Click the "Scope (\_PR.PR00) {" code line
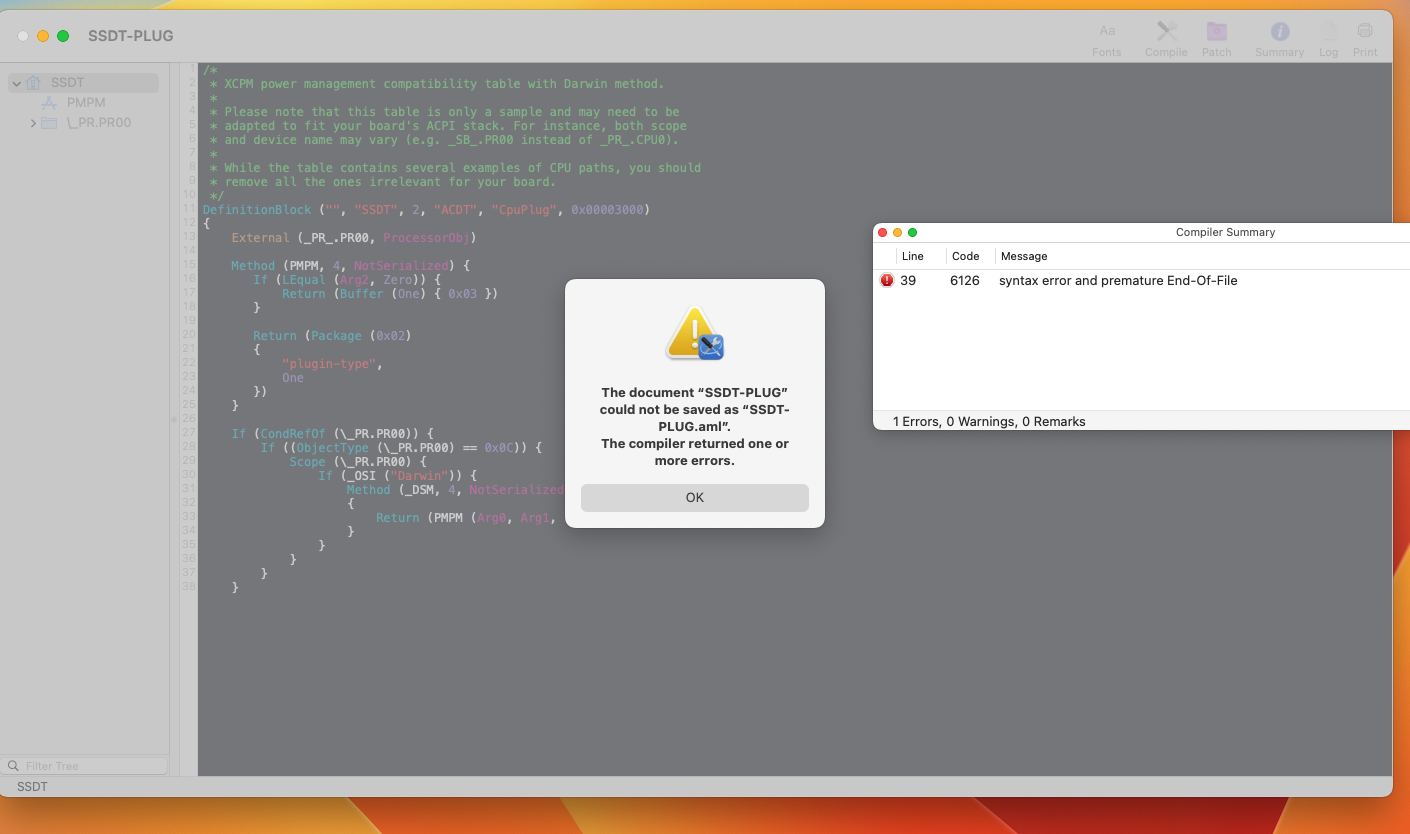This screenshot has height=834, width=1410. [x=358, y=462]
